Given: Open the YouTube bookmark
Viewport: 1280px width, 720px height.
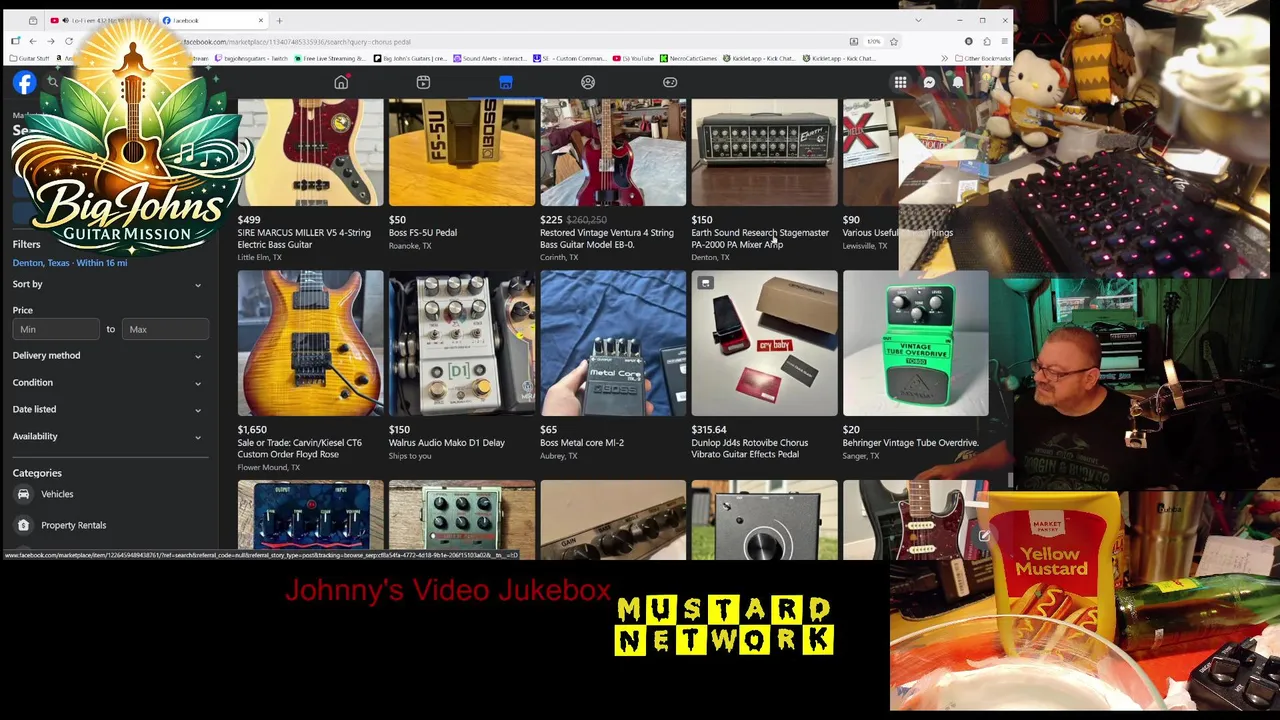Looking at the screenshot, I should click(633, 58).
